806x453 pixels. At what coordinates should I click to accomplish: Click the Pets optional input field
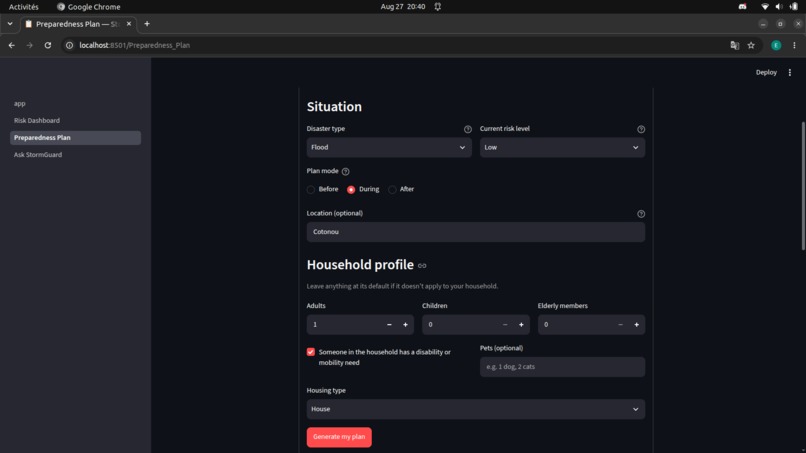(562, 367)
